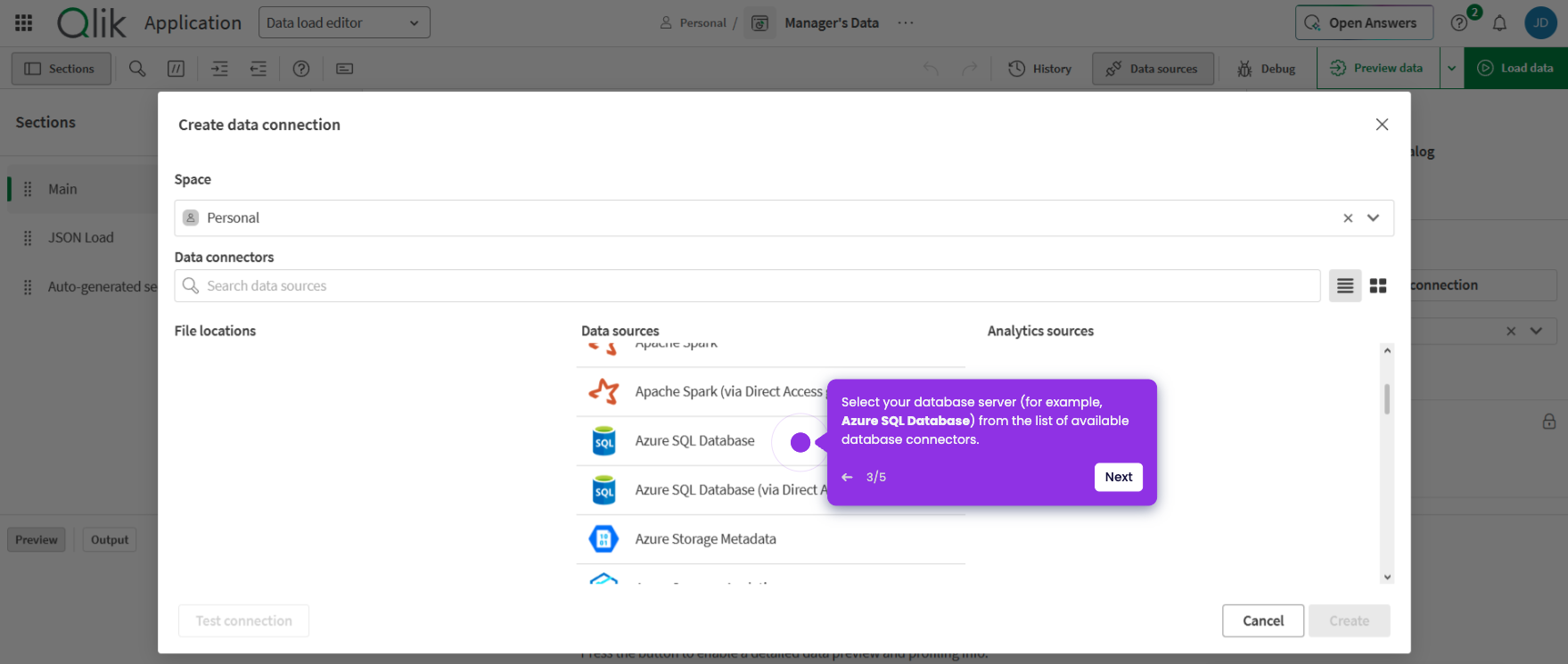The width and height of the screenshot is (1568, 664).
Task: Click the Open Answers button
Action: (1364, 23)
